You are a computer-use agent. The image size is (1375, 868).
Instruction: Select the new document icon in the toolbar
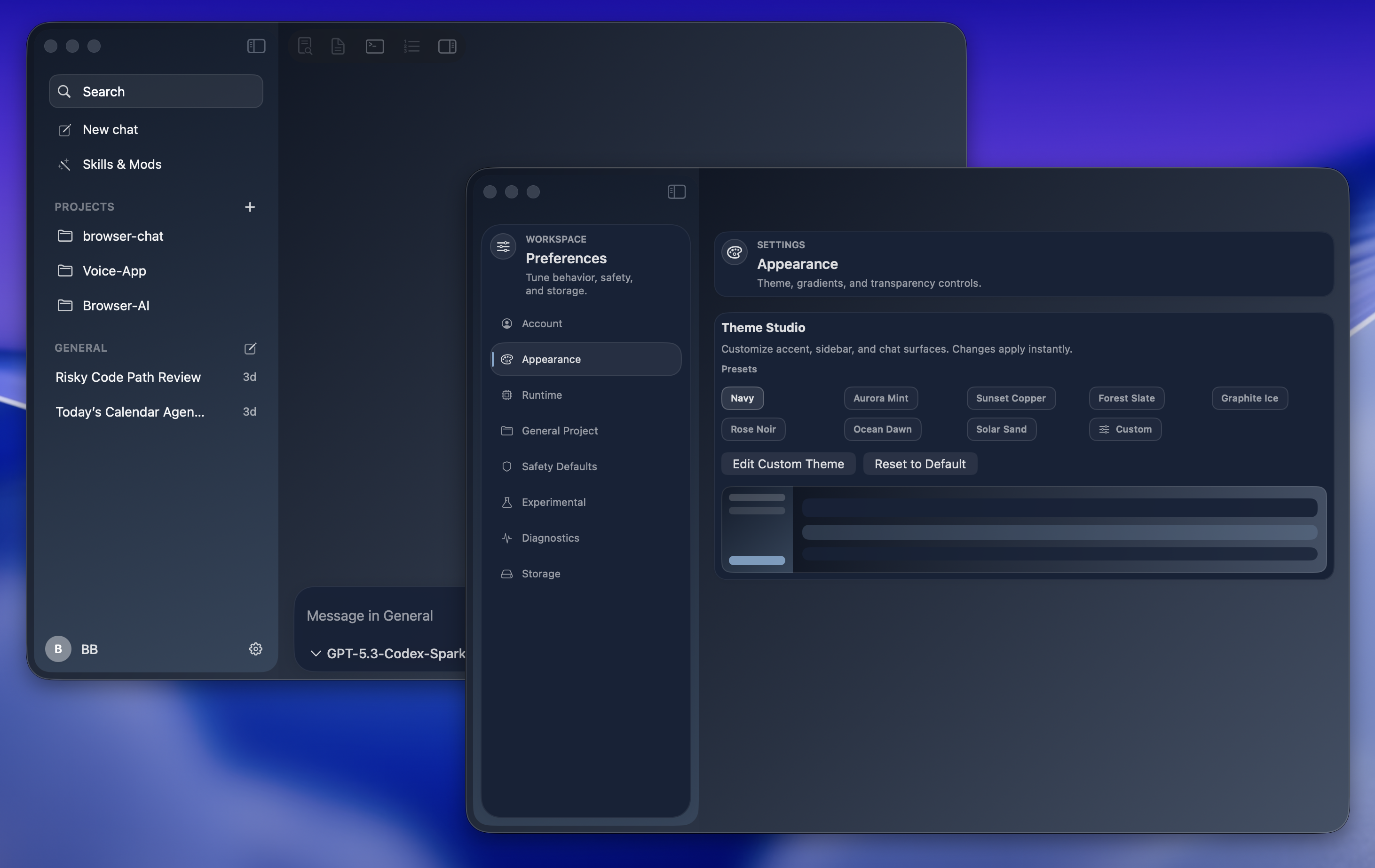pyautogui.click(x=338, y=46)
